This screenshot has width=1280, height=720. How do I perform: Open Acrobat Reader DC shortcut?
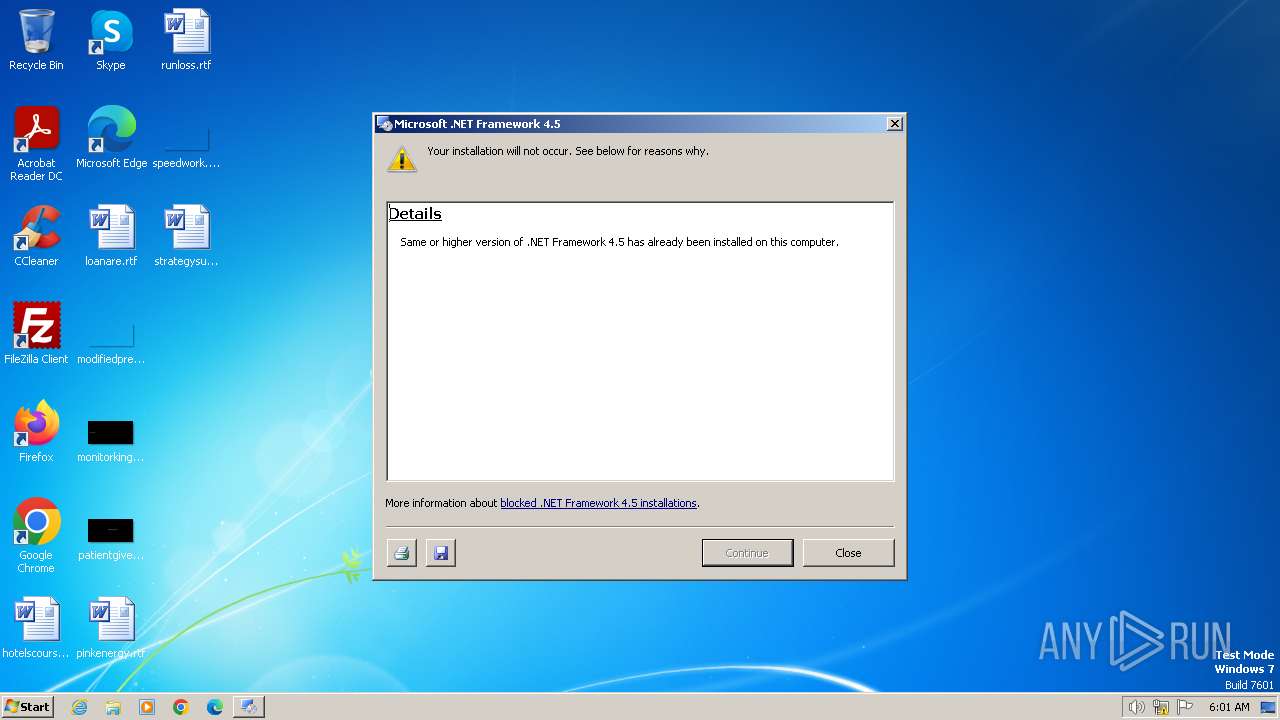click(36, 144)
